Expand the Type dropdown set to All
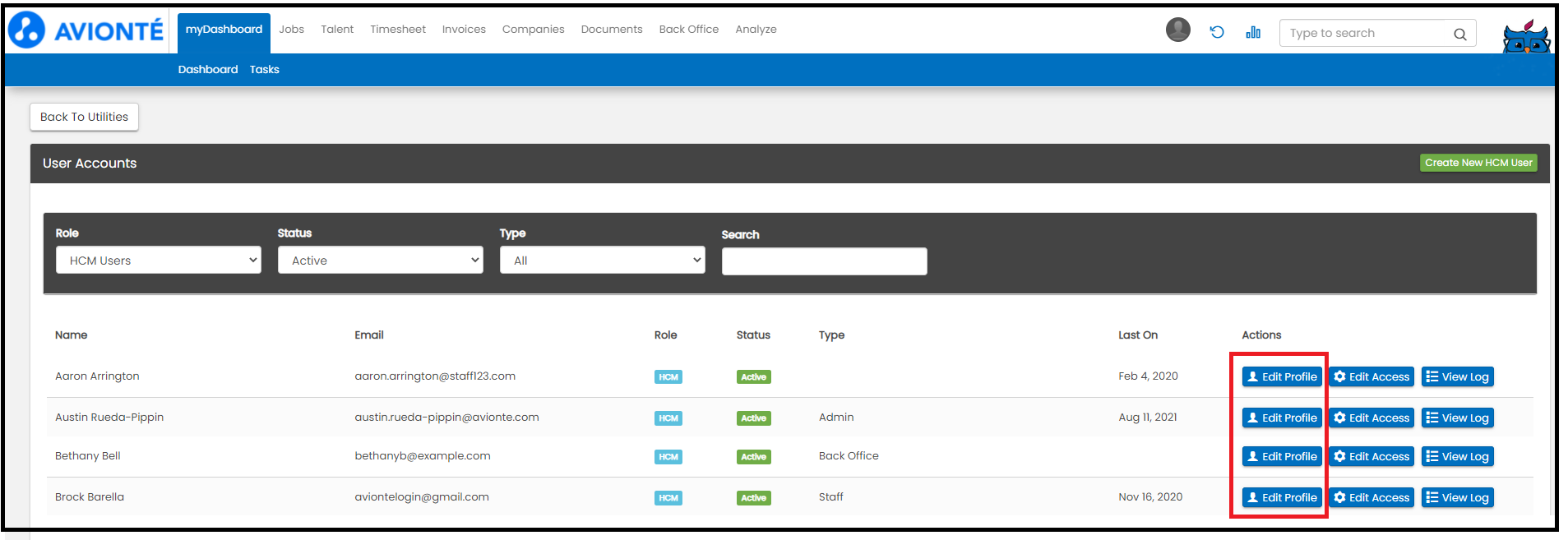Screen dimensions: 1568x540 coord(602,261)
